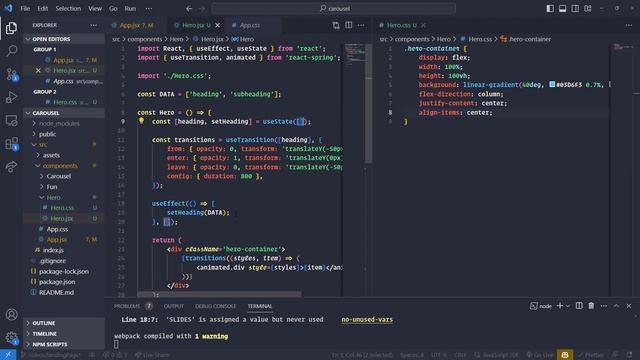Screen dimensions: 640x360
Task: Switch to the Debug Console tab
Action: (x=216, y=306)
